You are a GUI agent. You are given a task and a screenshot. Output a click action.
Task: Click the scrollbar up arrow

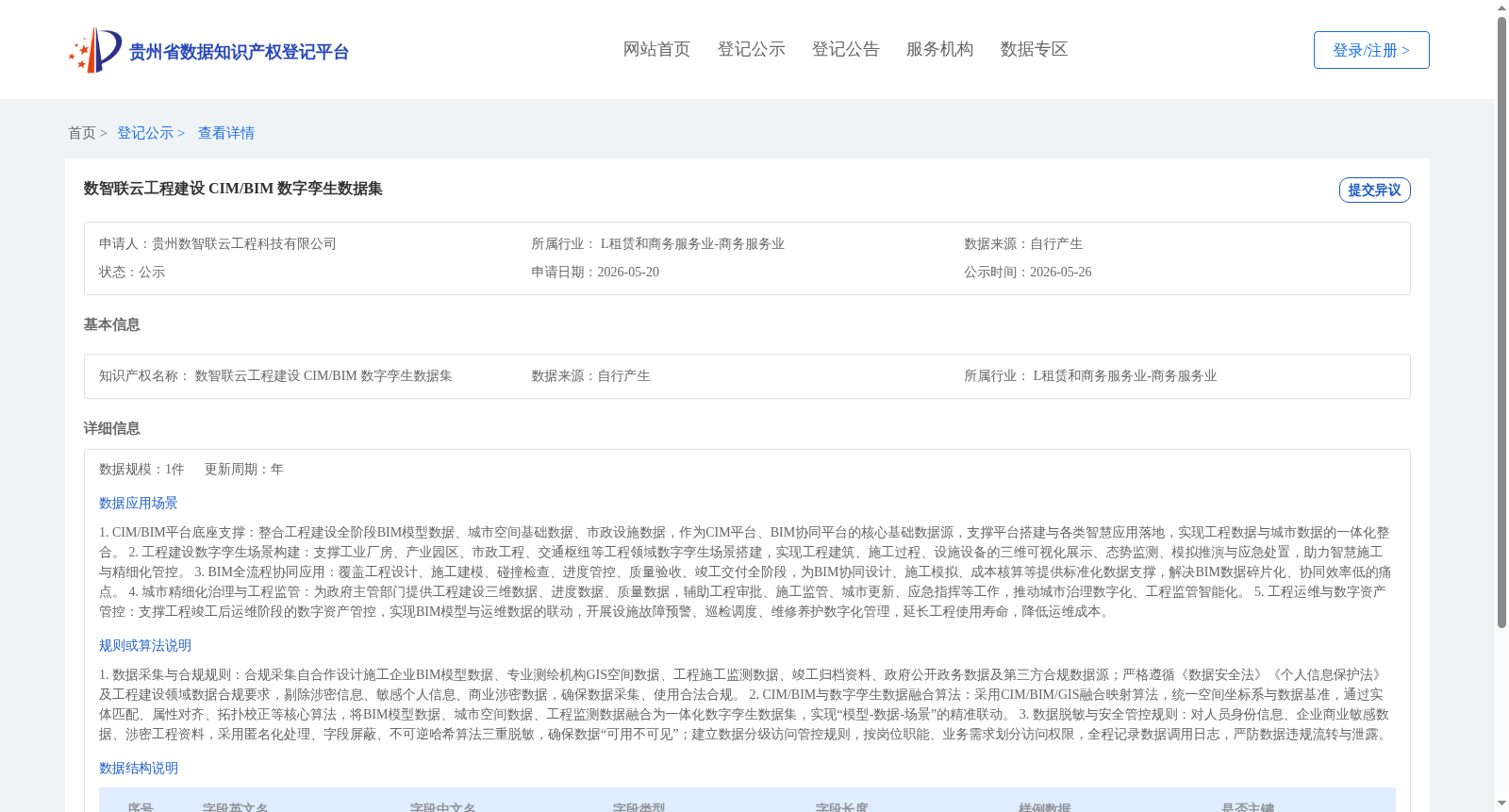click(x=1501, y=8)
